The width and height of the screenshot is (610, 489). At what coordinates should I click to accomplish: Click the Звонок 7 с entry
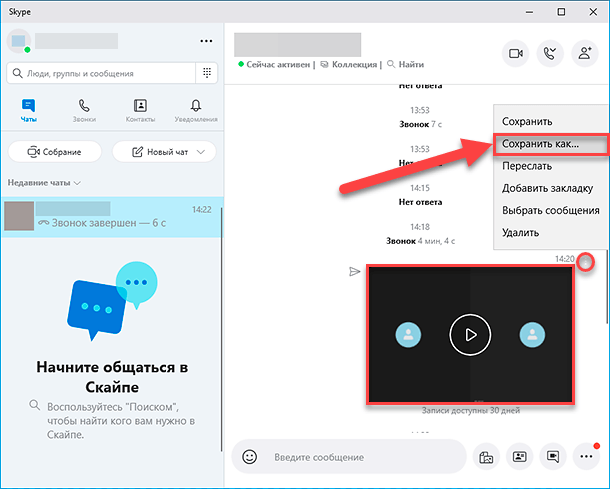[420, 124]
